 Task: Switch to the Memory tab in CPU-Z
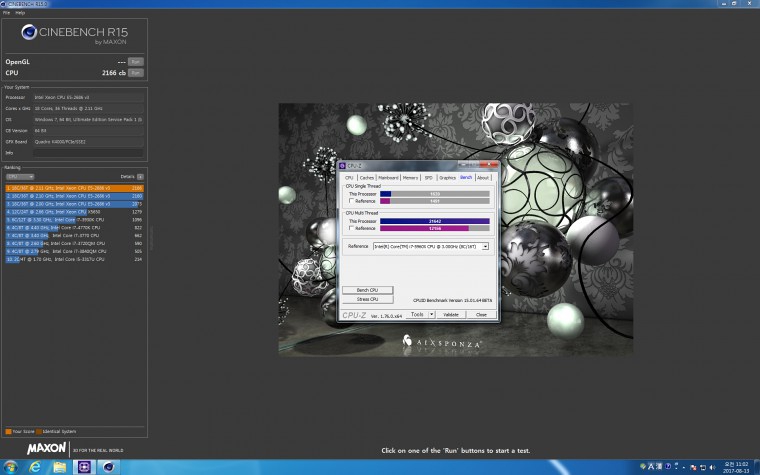[410, 178]
